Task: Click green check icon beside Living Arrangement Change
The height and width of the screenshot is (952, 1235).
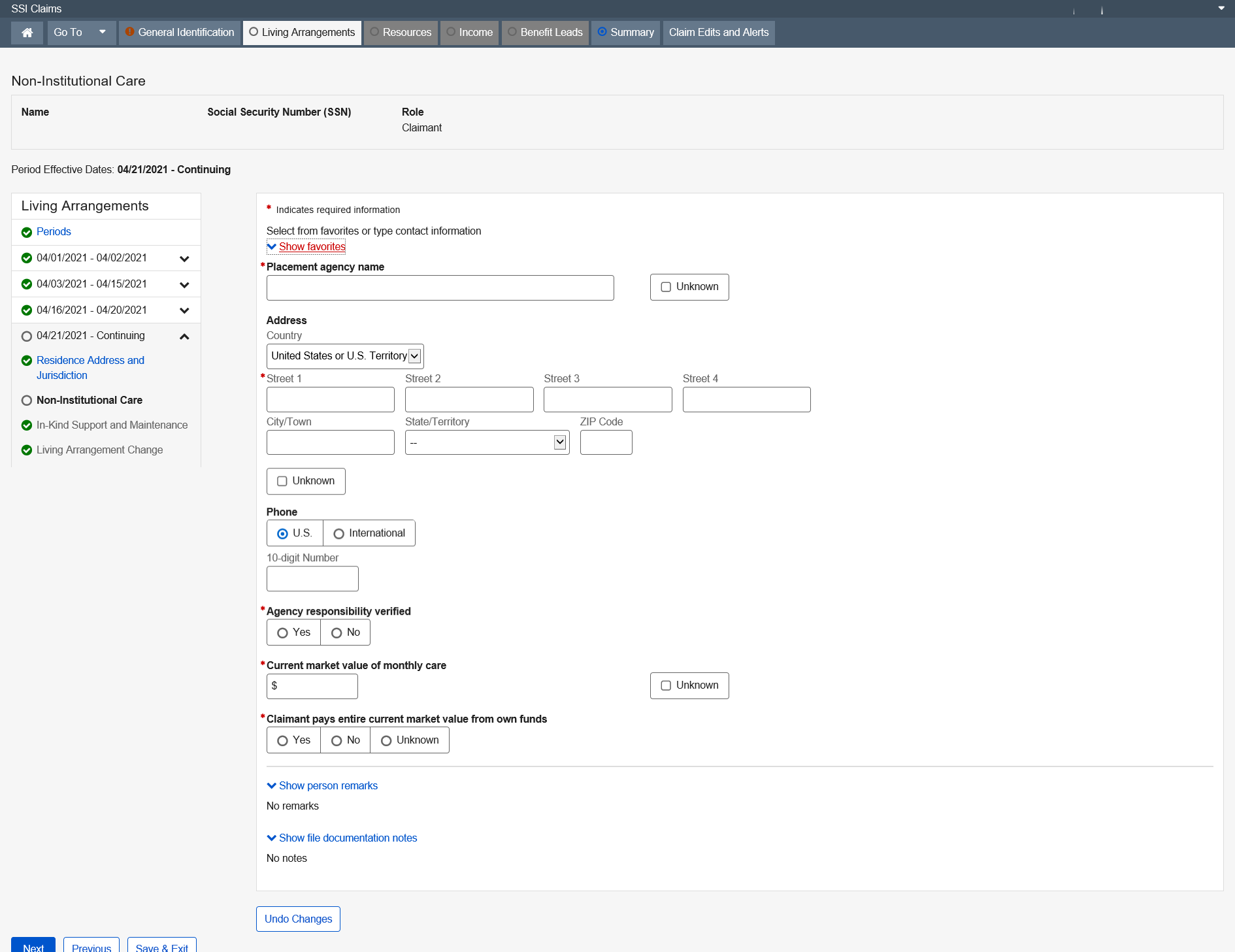Action: (27, 450)
